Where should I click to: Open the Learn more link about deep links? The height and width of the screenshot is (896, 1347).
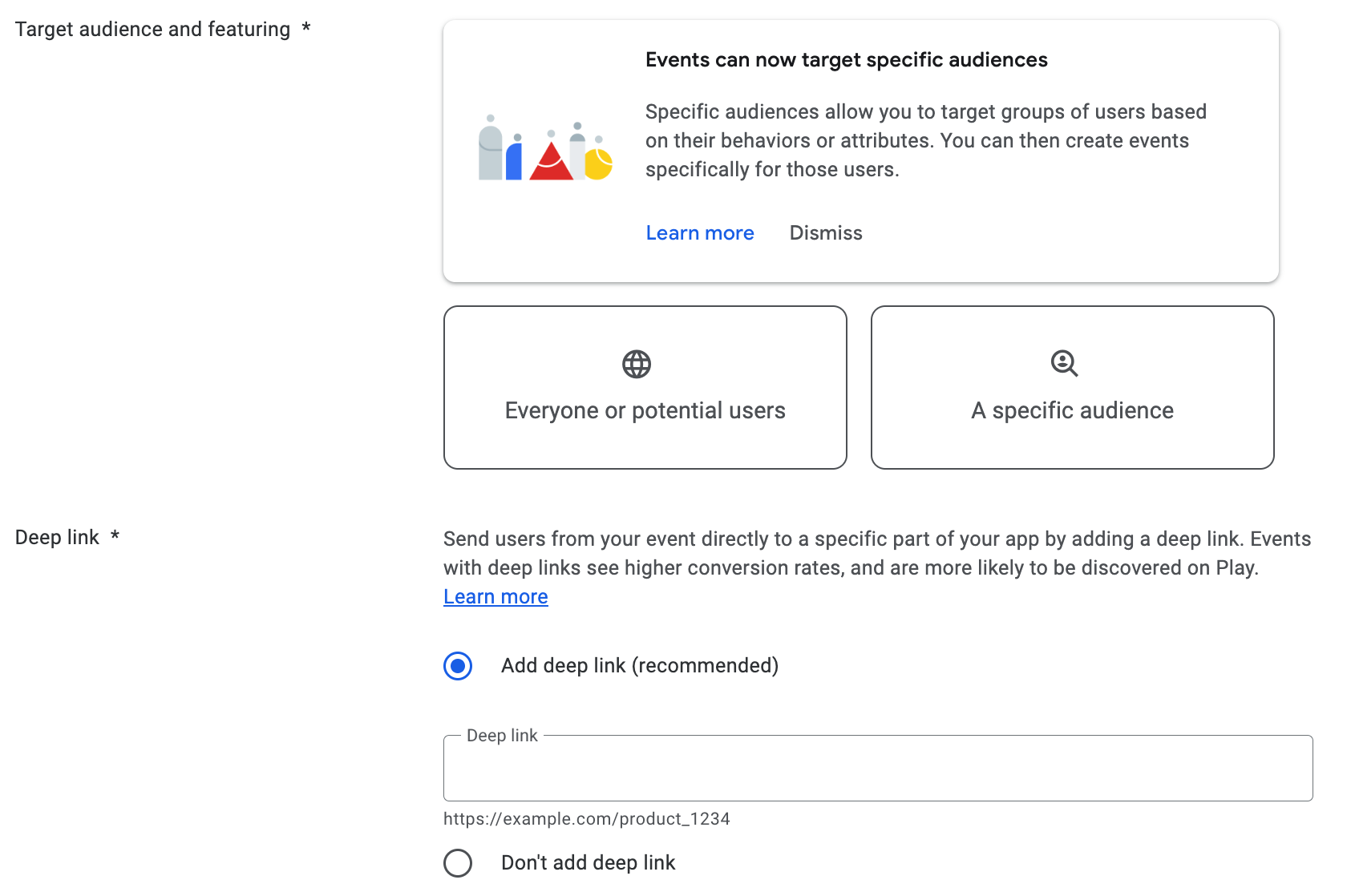496,597
